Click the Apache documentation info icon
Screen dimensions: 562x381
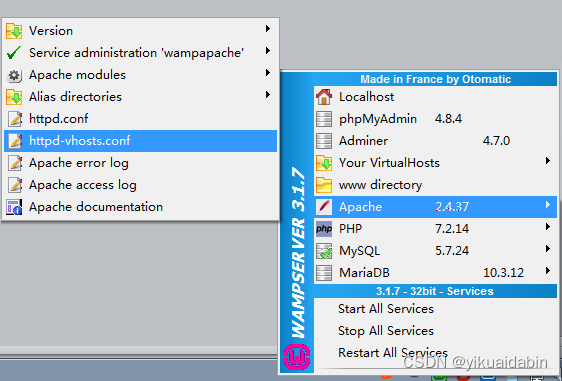coord(14,207)
